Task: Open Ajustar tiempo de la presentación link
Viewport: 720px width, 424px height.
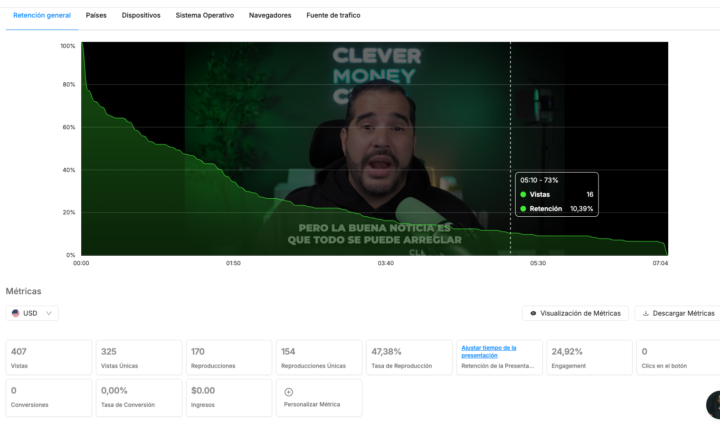Action: [x=489, y=351]
